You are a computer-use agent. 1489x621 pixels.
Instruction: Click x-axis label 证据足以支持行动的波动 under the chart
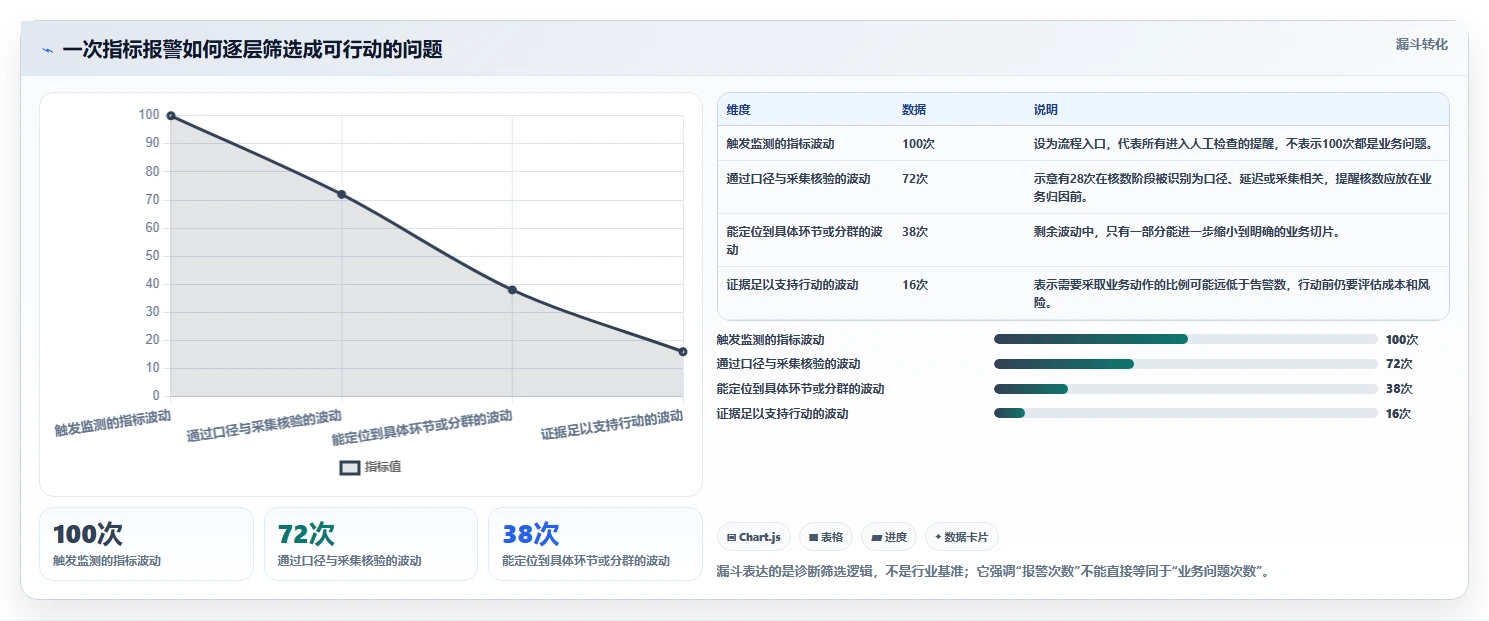[612, 425]
